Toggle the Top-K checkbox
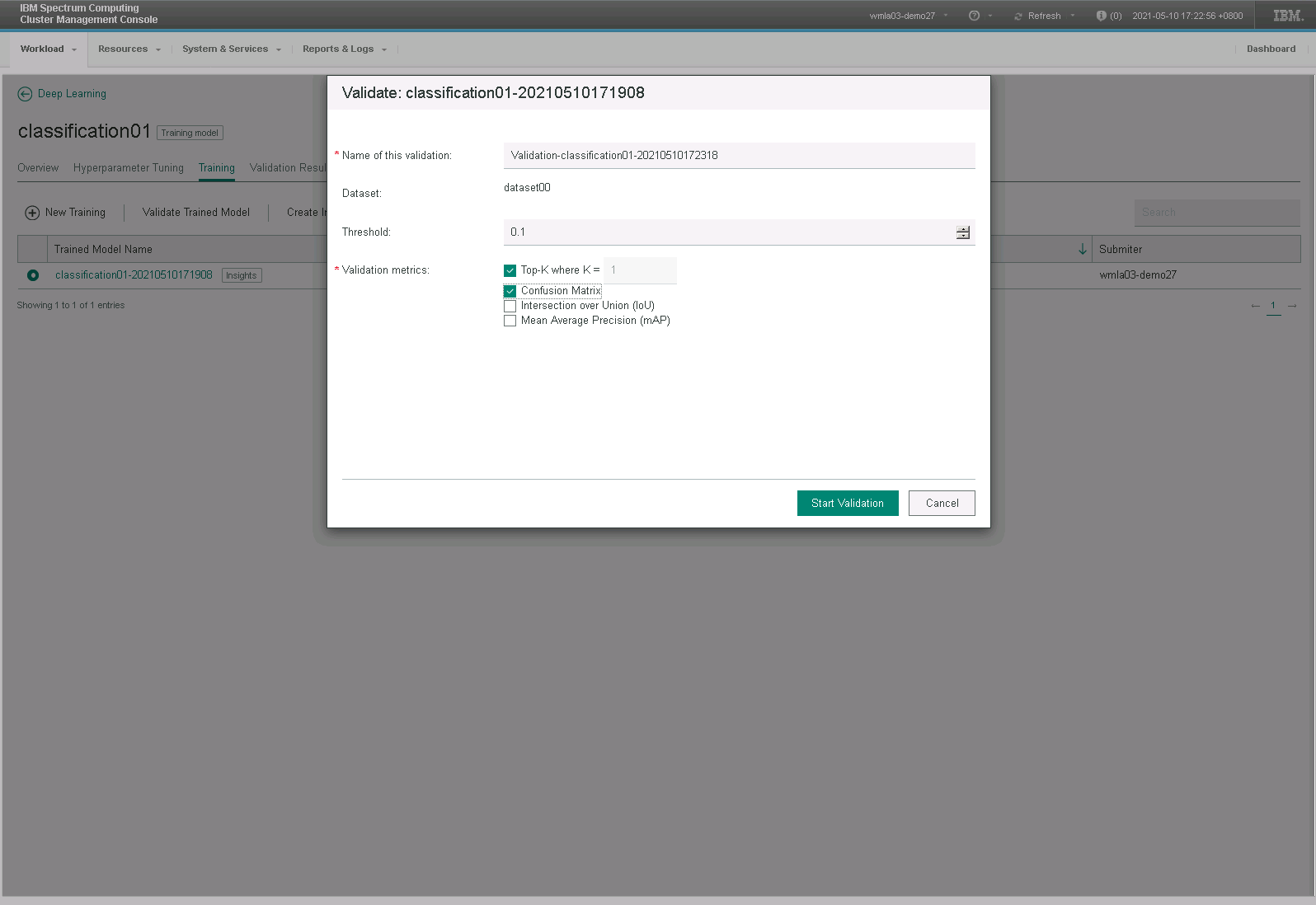This screenshot has height=905, width=1316. [x=510, y=270]
